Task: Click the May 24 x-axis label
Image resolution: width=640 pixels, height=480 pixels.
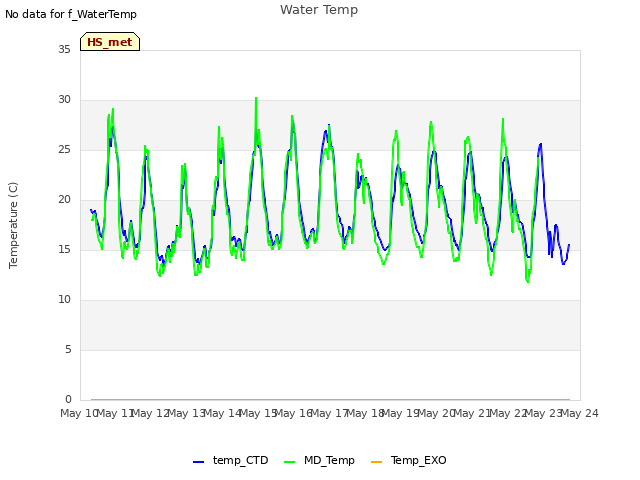Action: [580, 413]
